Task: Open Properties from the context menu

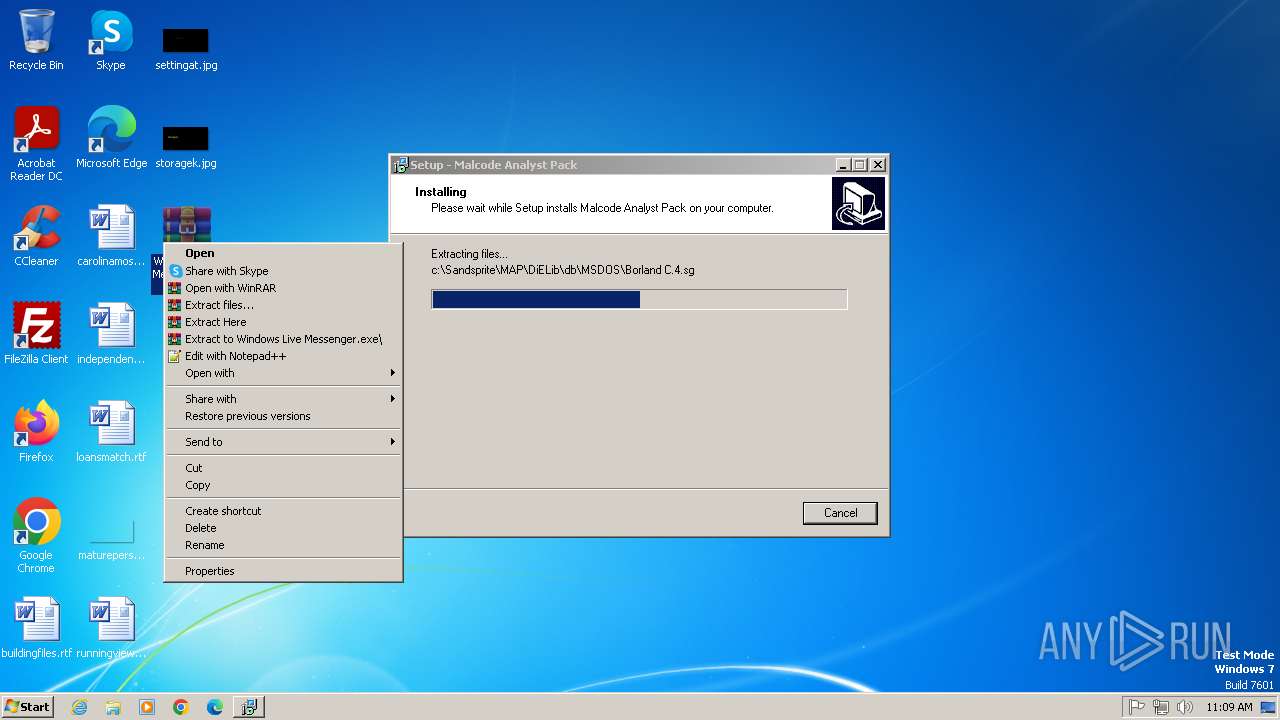Action: tap(283, 571)
